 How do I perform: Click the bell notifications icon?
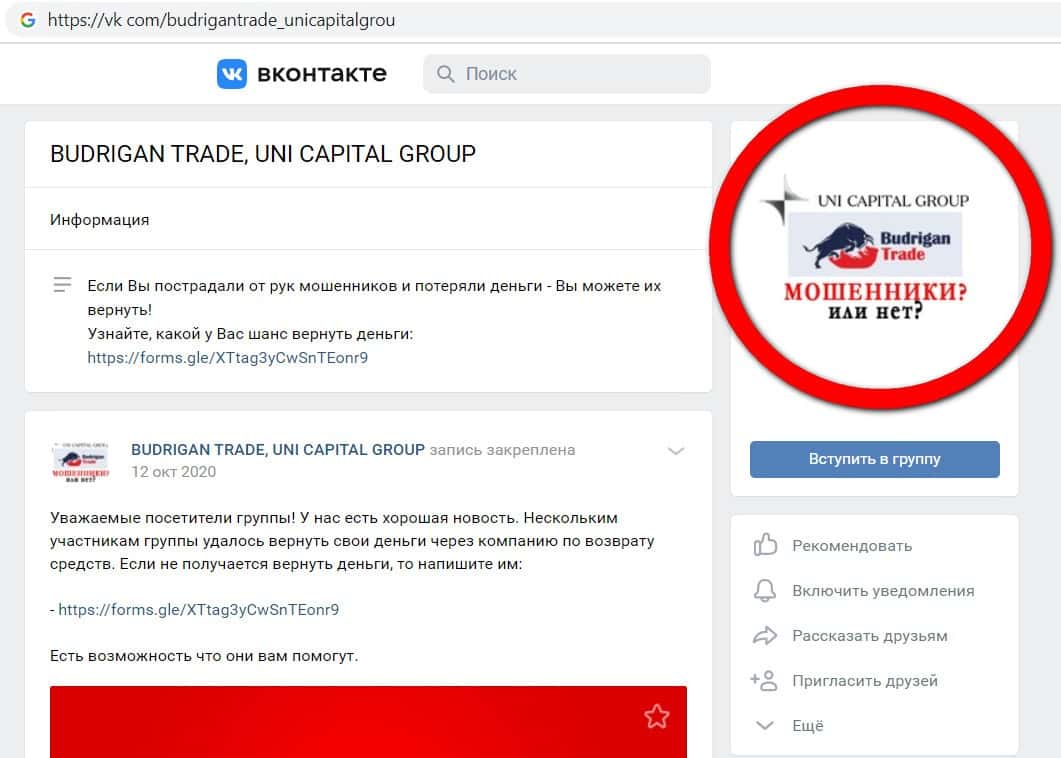765,590
